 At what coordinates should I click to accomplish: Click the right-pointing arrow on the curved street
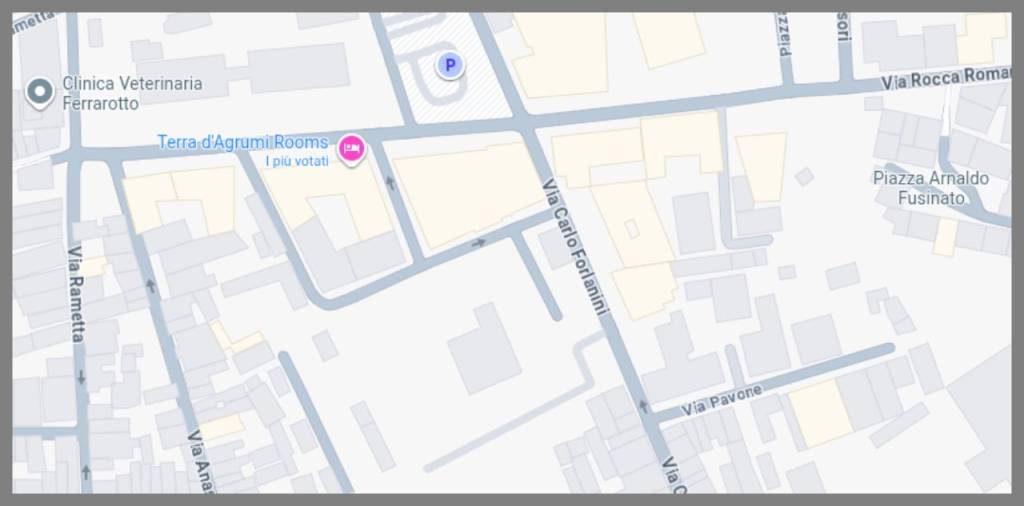479,242
